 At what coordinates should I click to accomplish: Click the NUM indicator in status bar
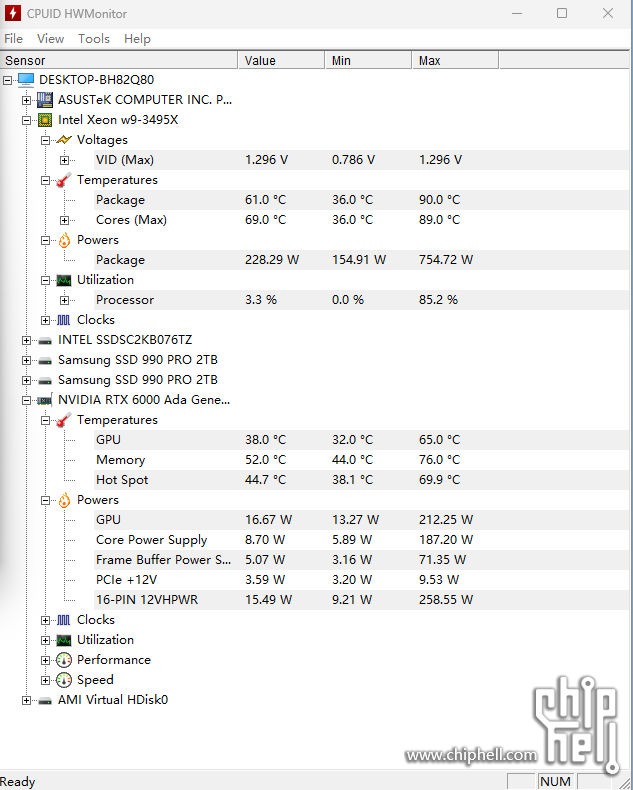point(555,781)
